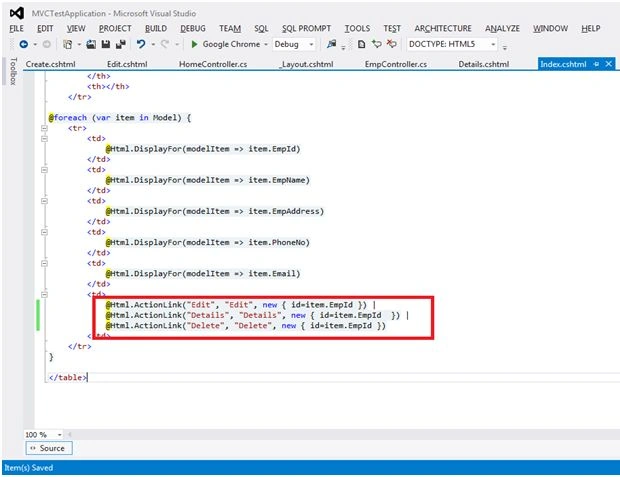This screenshot has width=620, height=477.
Task: Open the VIEW menu
Action: point(76,28)
